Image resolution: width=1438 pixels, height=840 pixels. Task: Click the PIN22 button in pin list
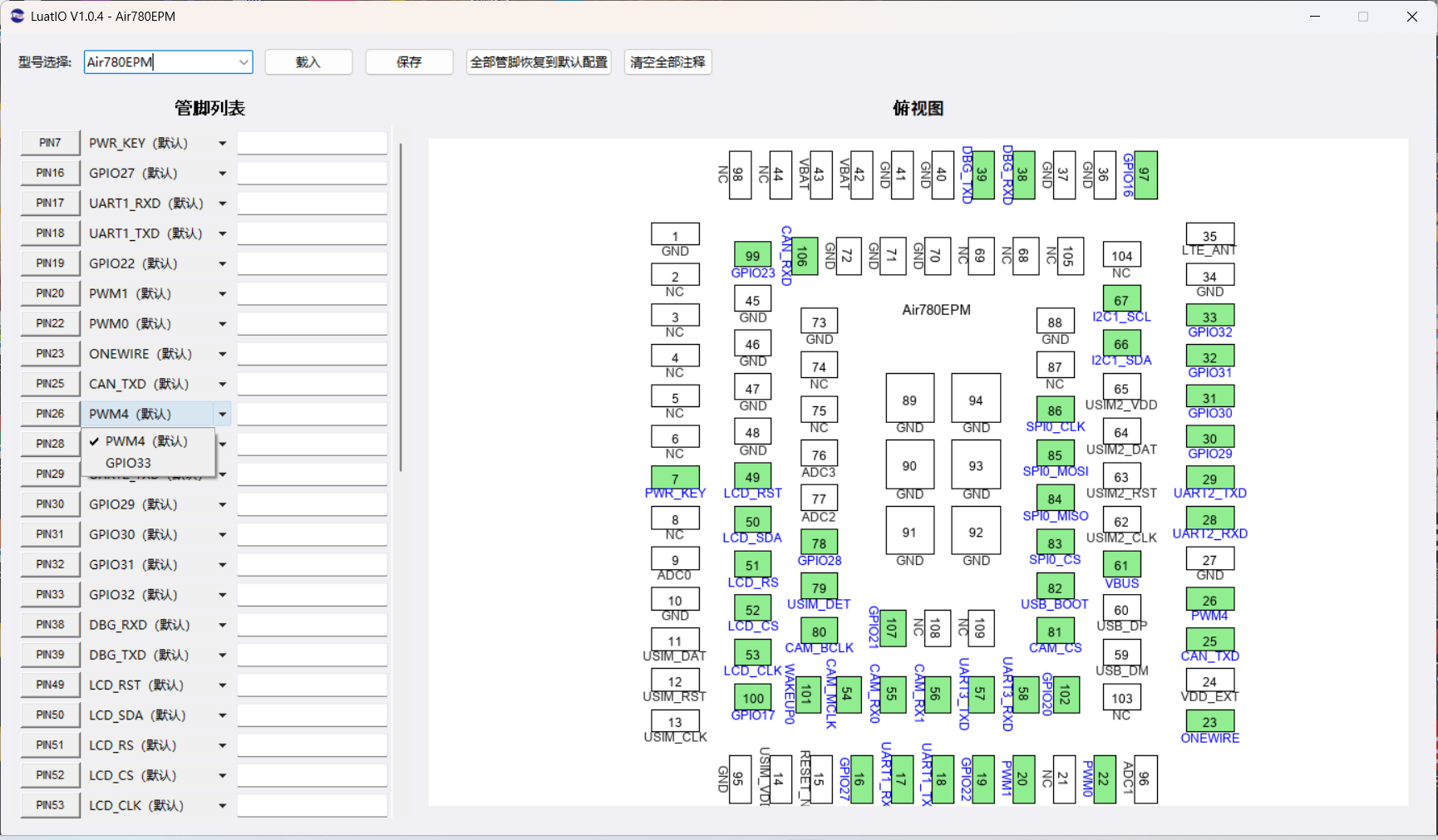click(50, 323)
